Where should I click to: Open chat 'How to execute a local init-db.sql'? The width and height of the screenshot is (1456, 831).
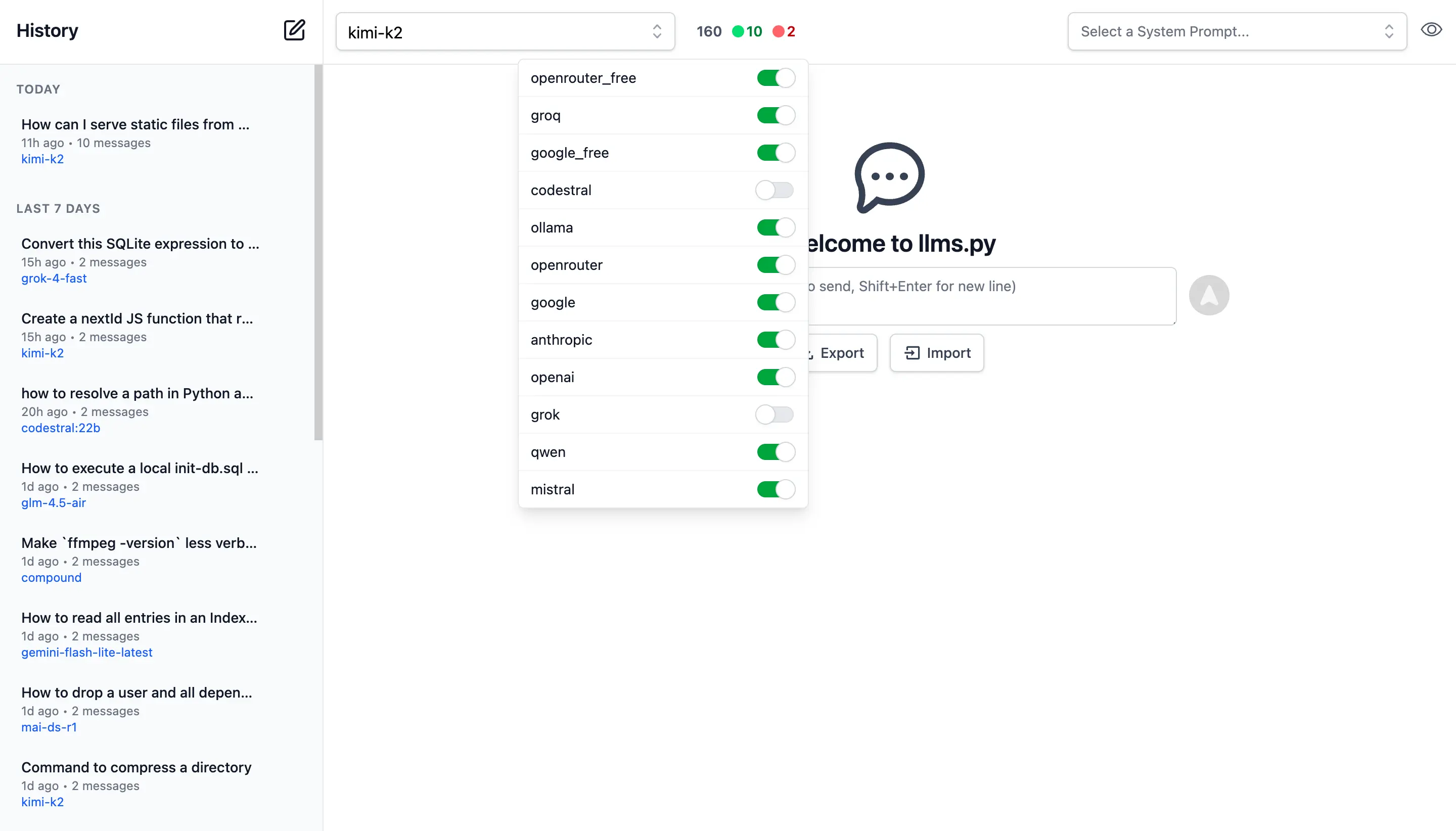tap(157, 485)
